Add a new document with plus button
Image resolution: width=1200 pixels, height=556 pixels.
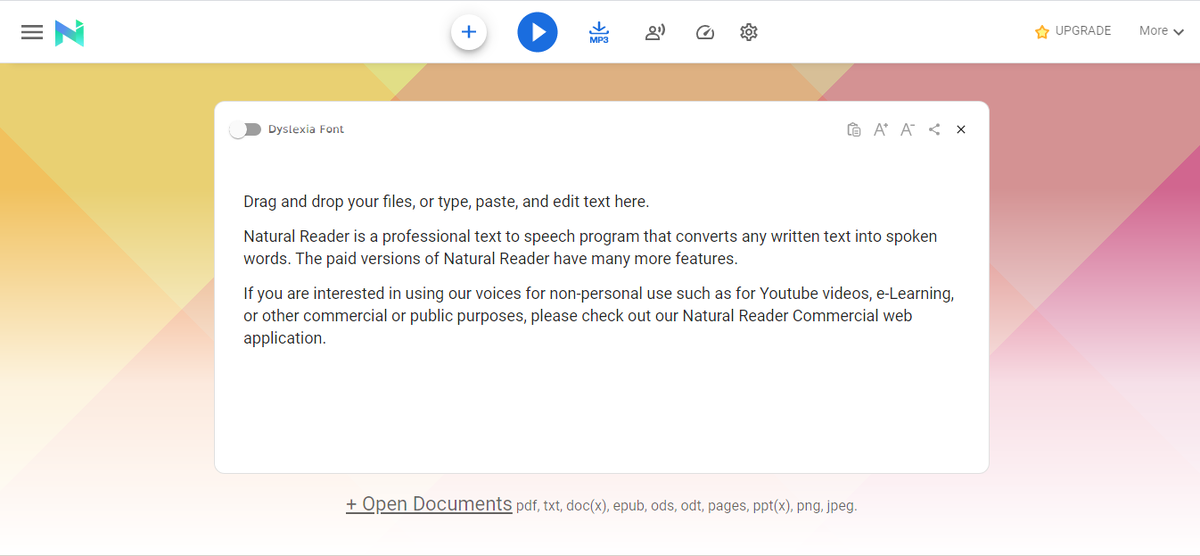tap(469, 32)
